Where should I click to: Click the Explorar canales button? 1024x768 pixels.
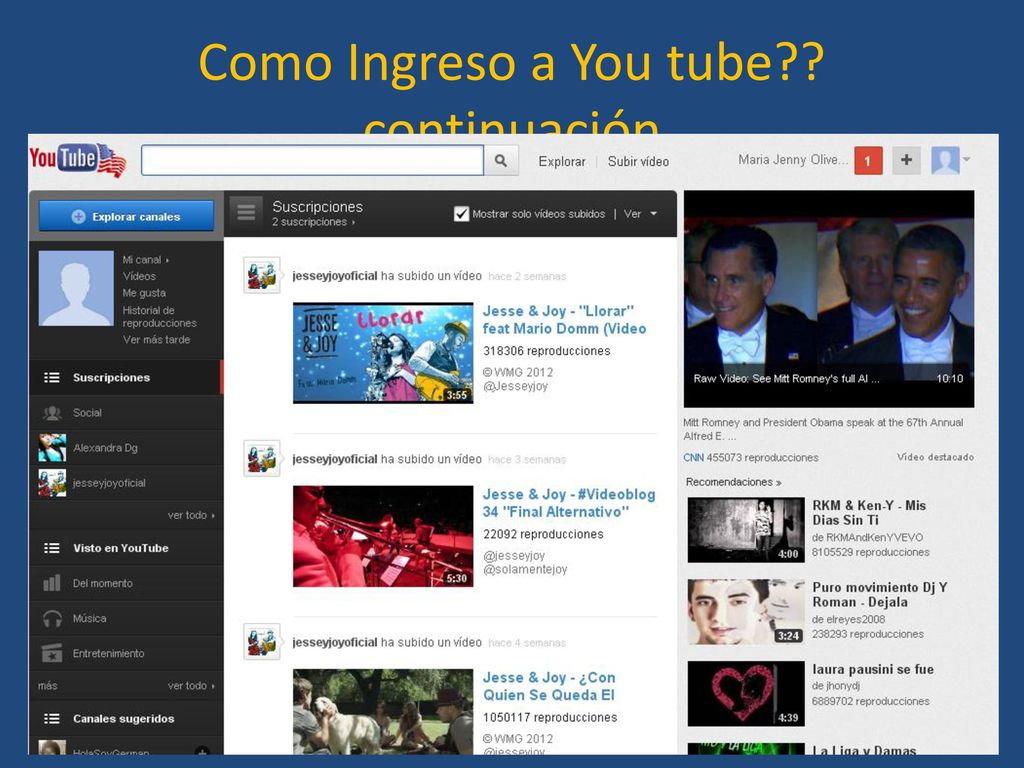pos(126,216)
